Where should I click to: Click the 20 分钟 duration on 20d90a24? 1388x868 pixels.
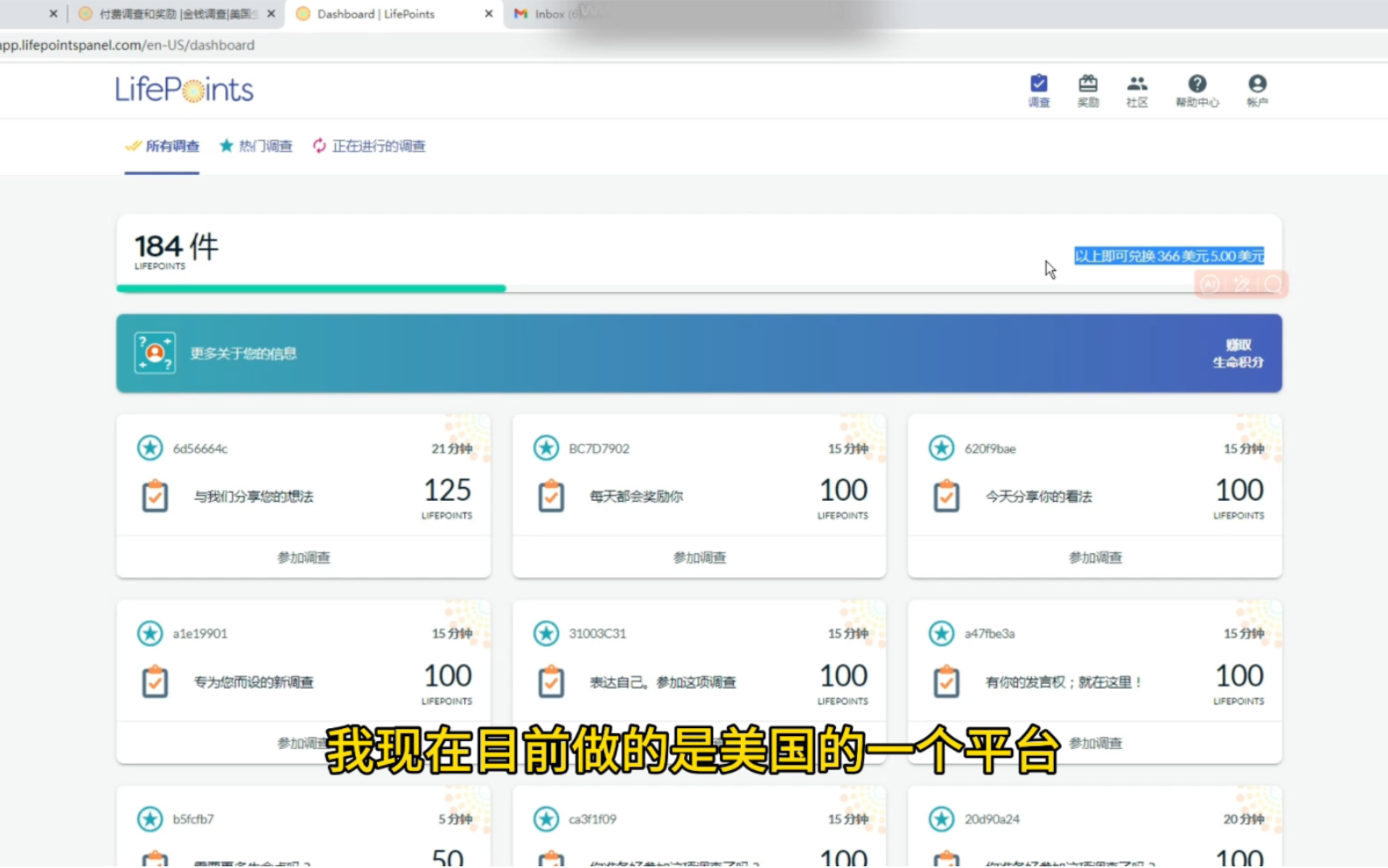[1244, 819]
